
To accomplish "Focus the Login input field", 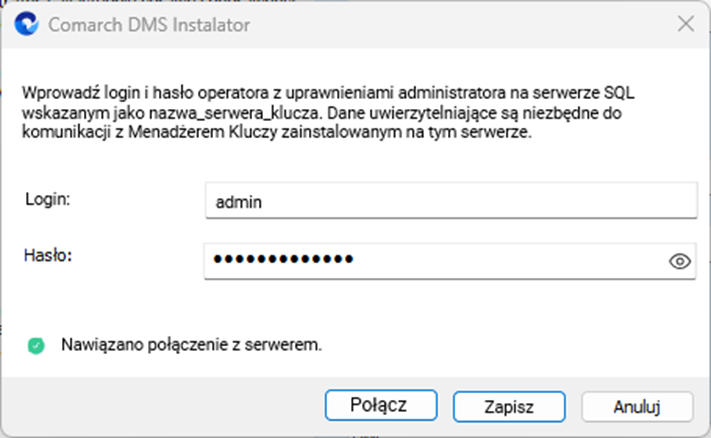I will click(451, 200).
